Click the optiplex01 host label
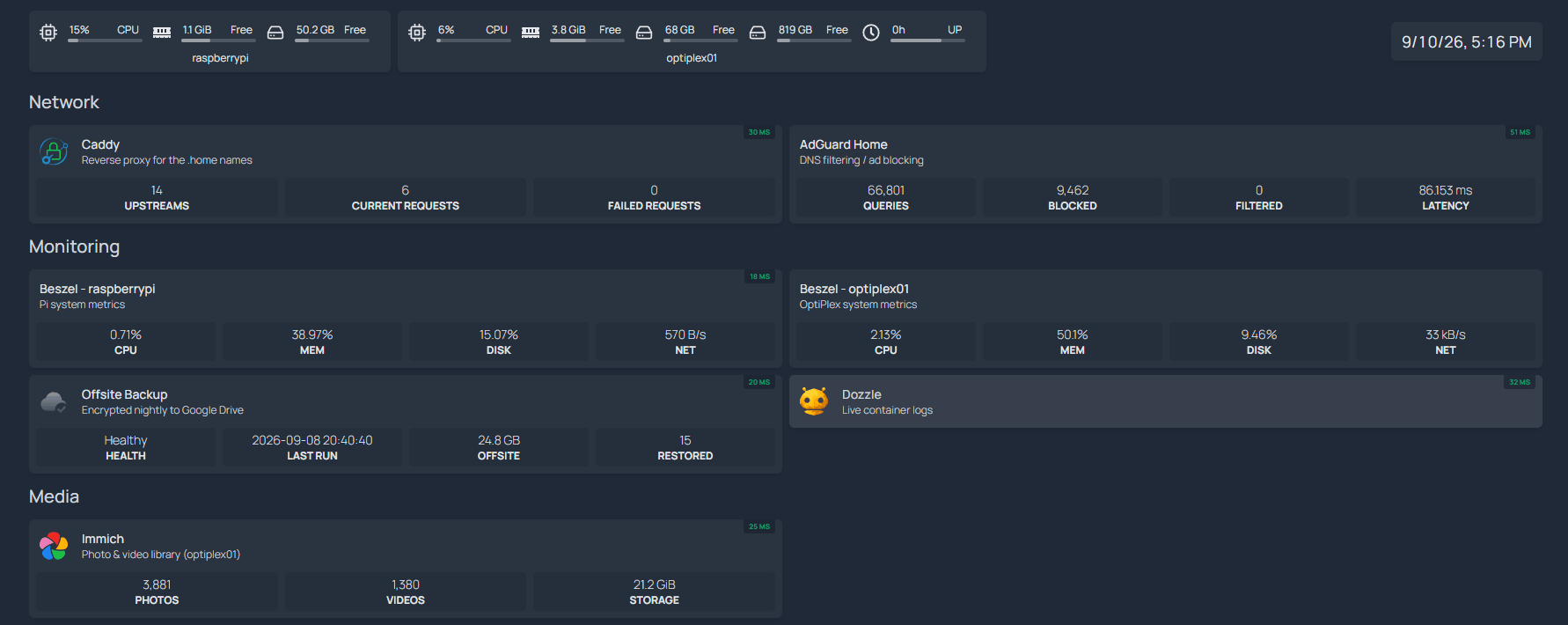Screen dimensions: 1568x625 point(692,58)
